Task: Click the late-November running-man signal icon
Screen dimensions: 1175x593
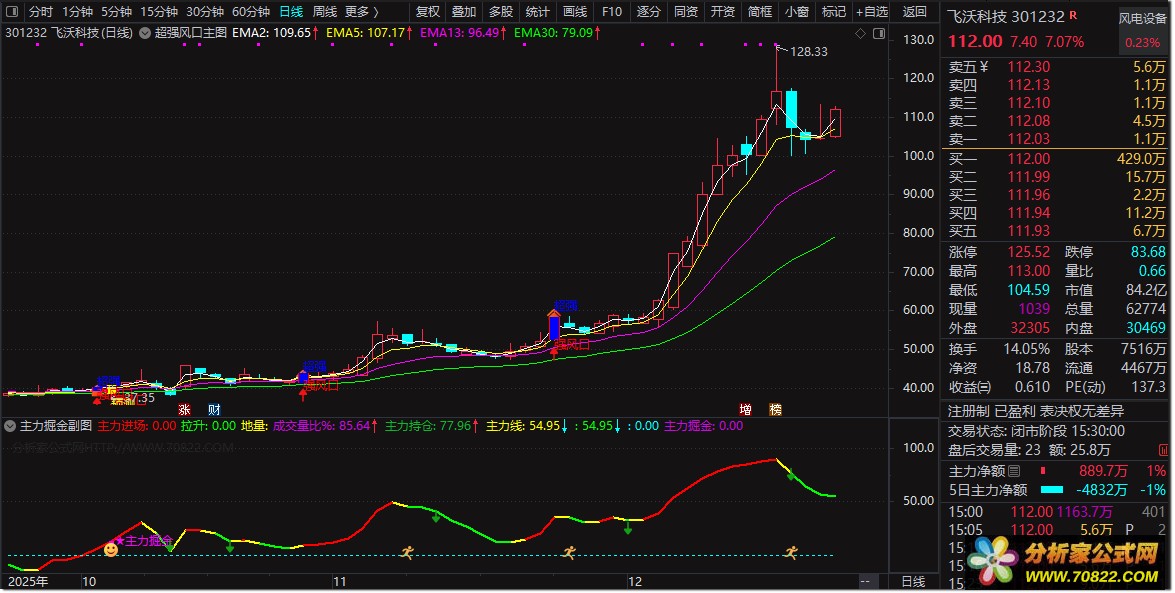Action: [569, 553]
